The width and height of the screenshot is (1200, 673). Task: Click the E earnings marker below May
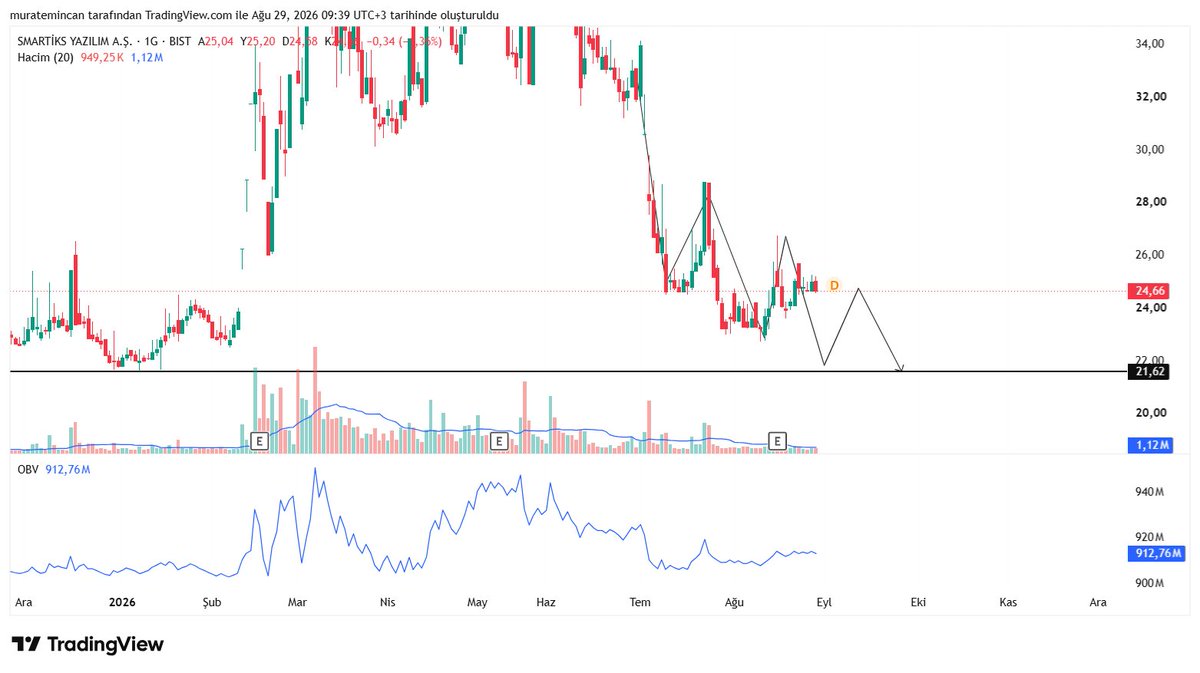coord(498,441)
